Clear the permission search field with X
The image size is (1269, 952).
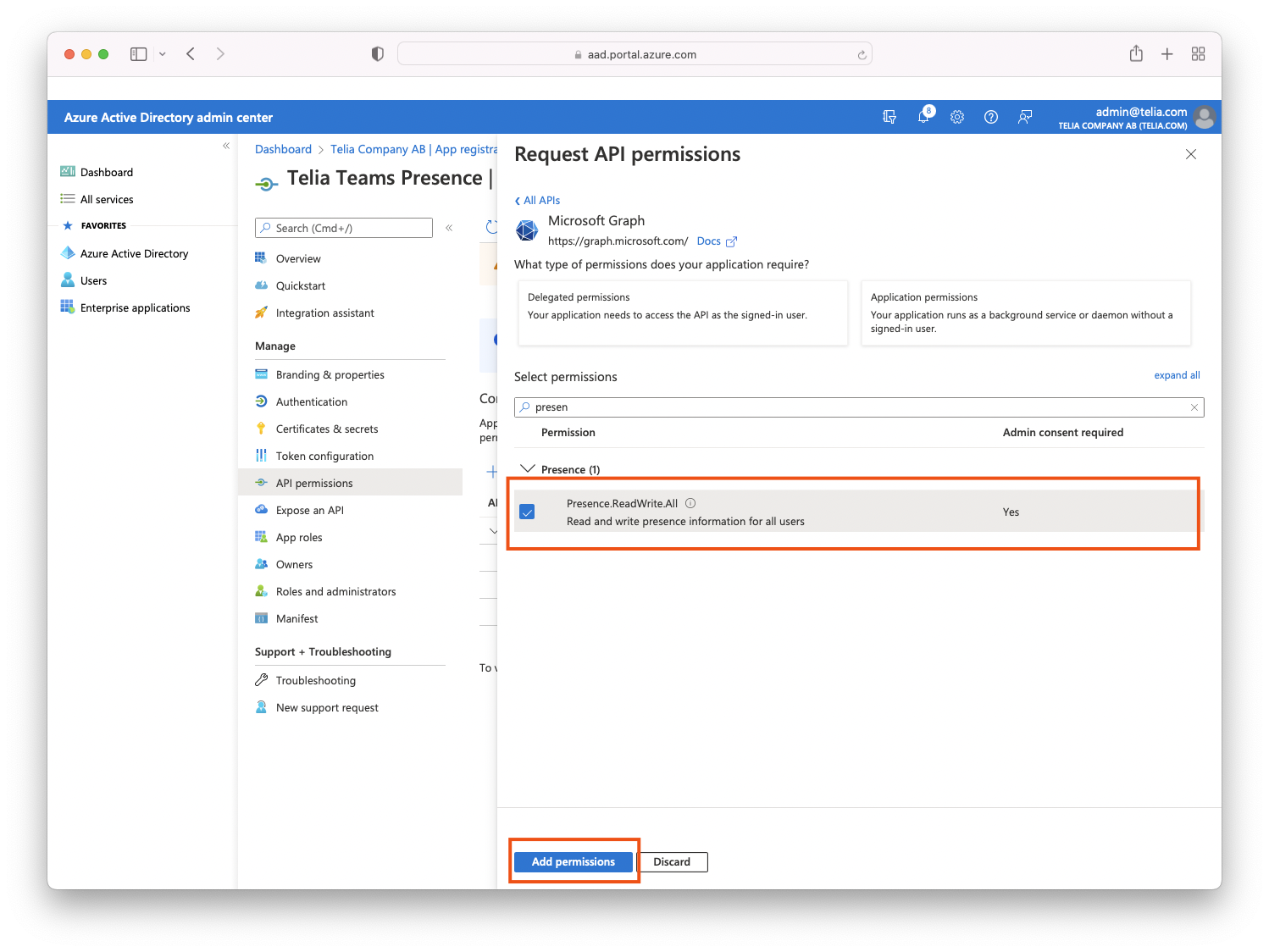click(1194, 407)
